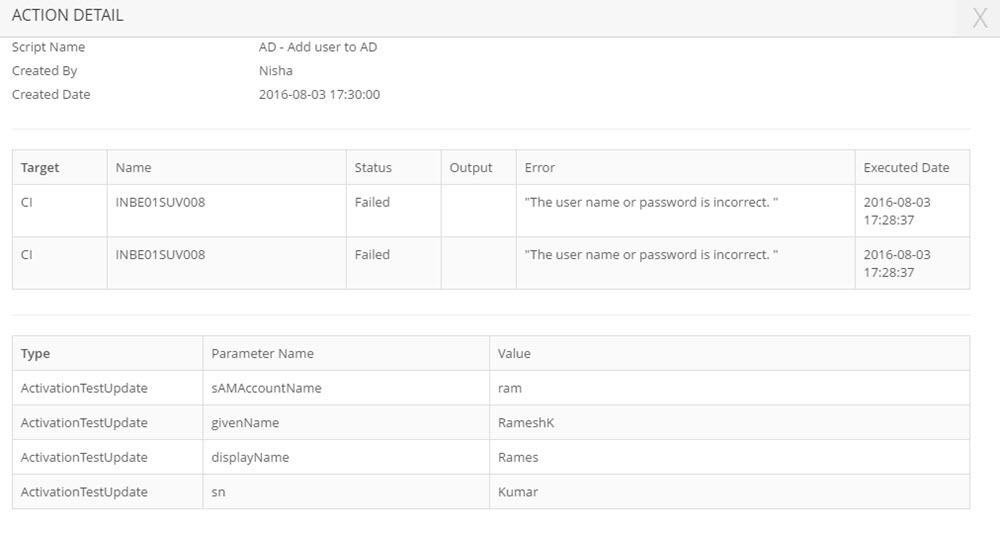Select the Name column header

[133, 168]
